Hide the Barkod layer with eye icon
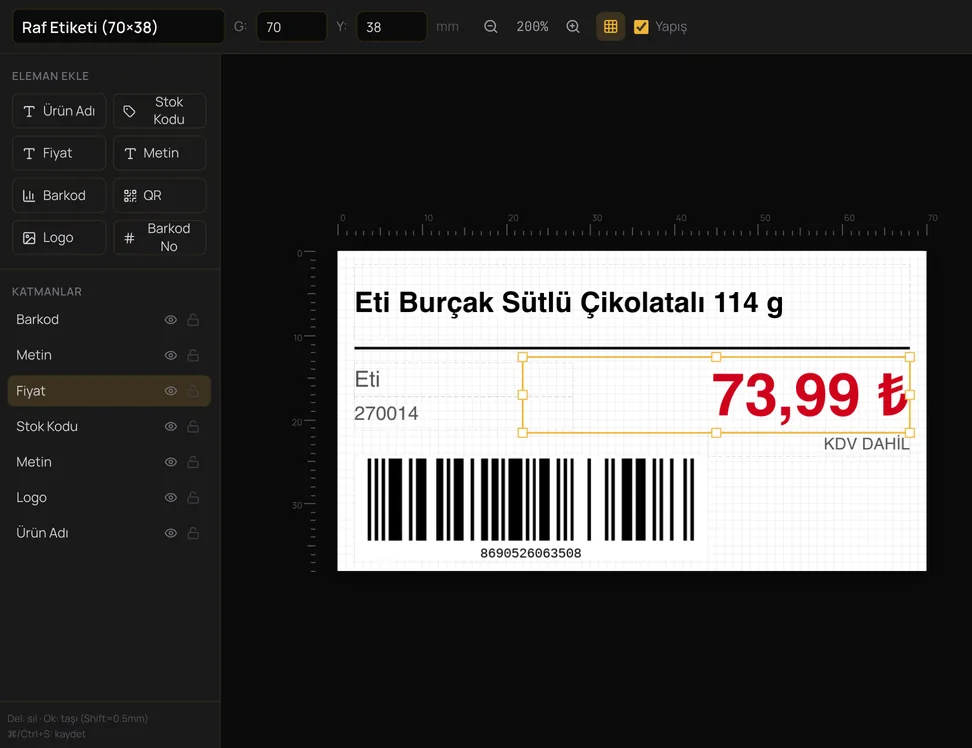Screen dimensions: 972x748 point(170,320)
